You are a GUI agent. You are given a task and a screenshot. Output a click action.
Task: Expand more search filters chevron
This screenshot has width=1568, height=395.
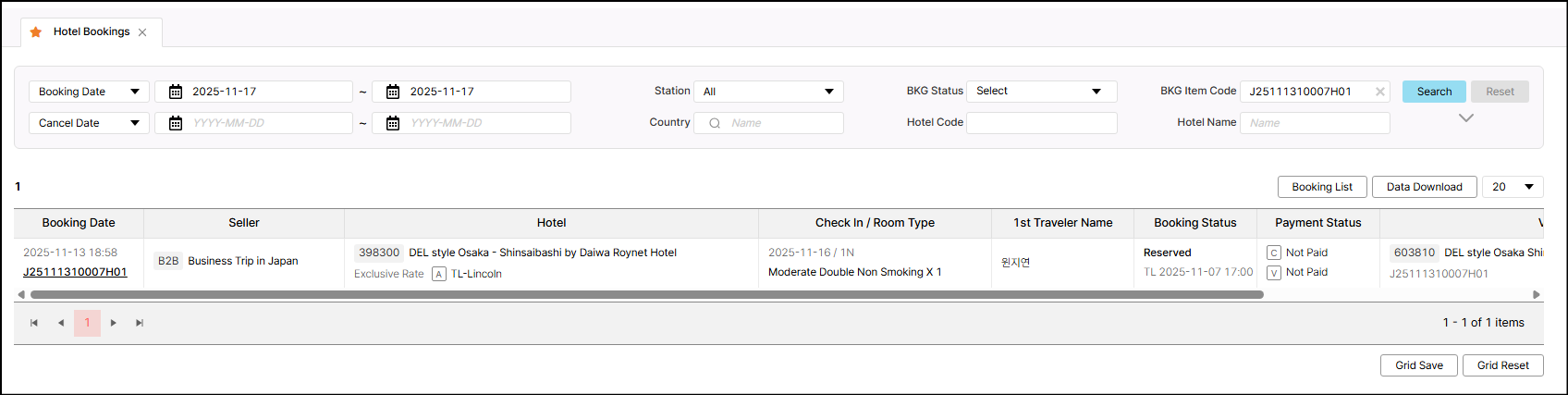1466,117
